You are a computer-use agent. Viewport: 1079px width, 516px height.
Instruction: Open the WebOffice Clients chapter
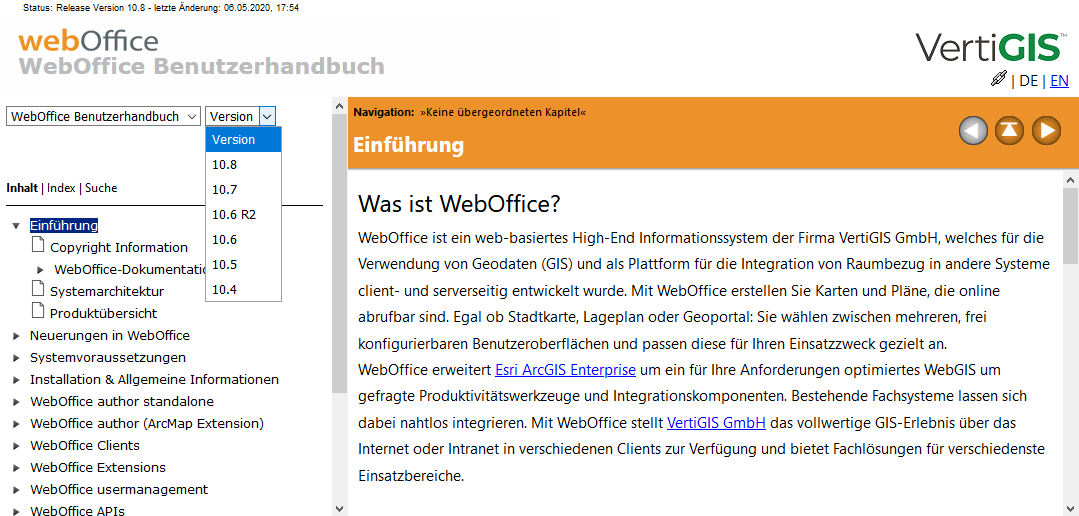[85, 445]
